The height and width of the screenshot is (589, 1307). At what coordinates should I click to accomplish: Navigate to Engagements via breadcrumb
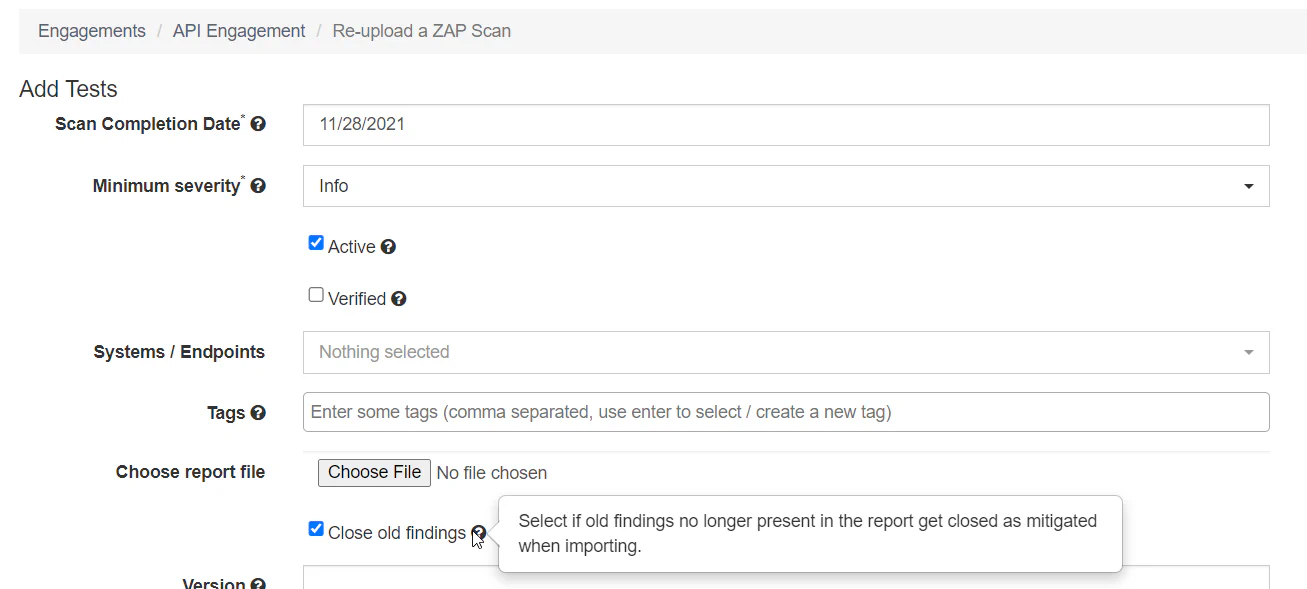91,30
